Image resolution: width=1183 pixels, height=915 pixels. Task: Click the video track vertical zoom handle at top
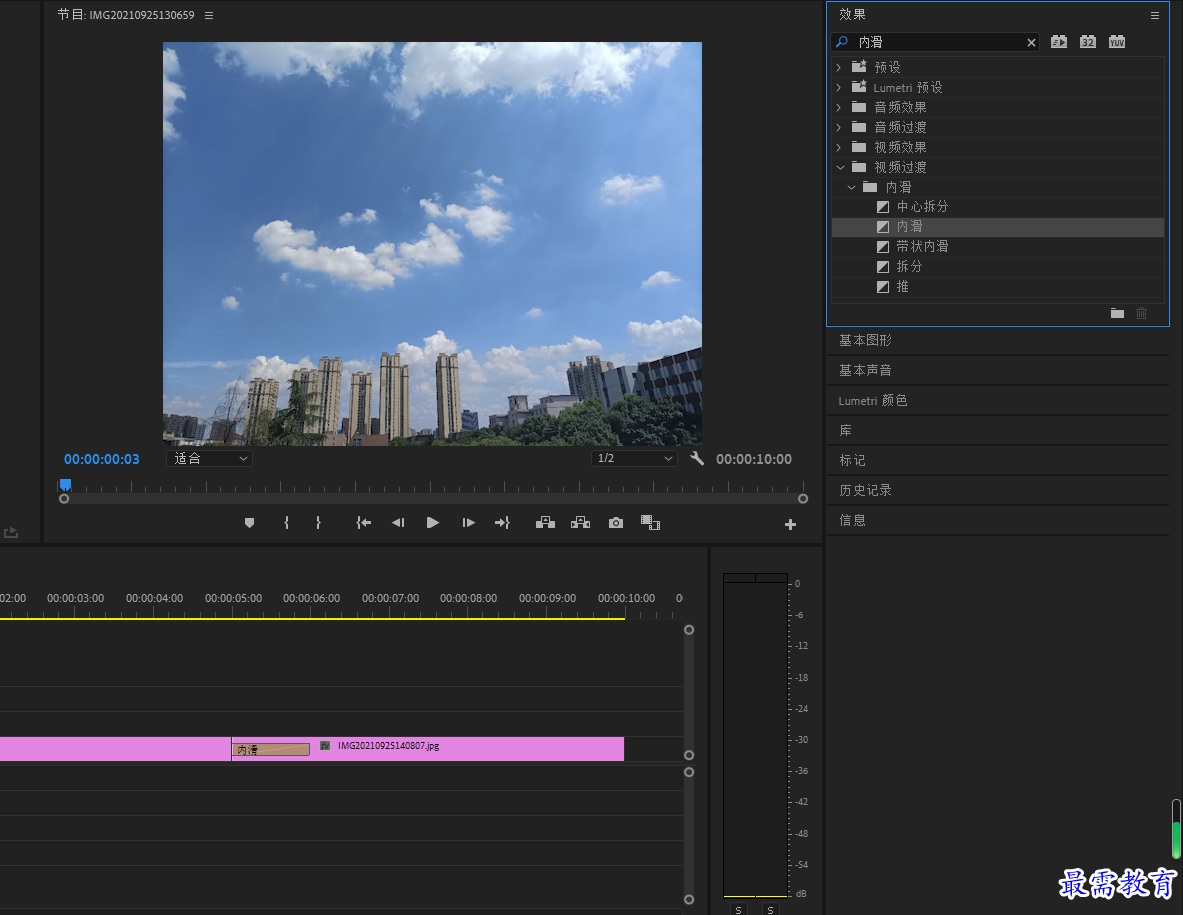[689, 630]
